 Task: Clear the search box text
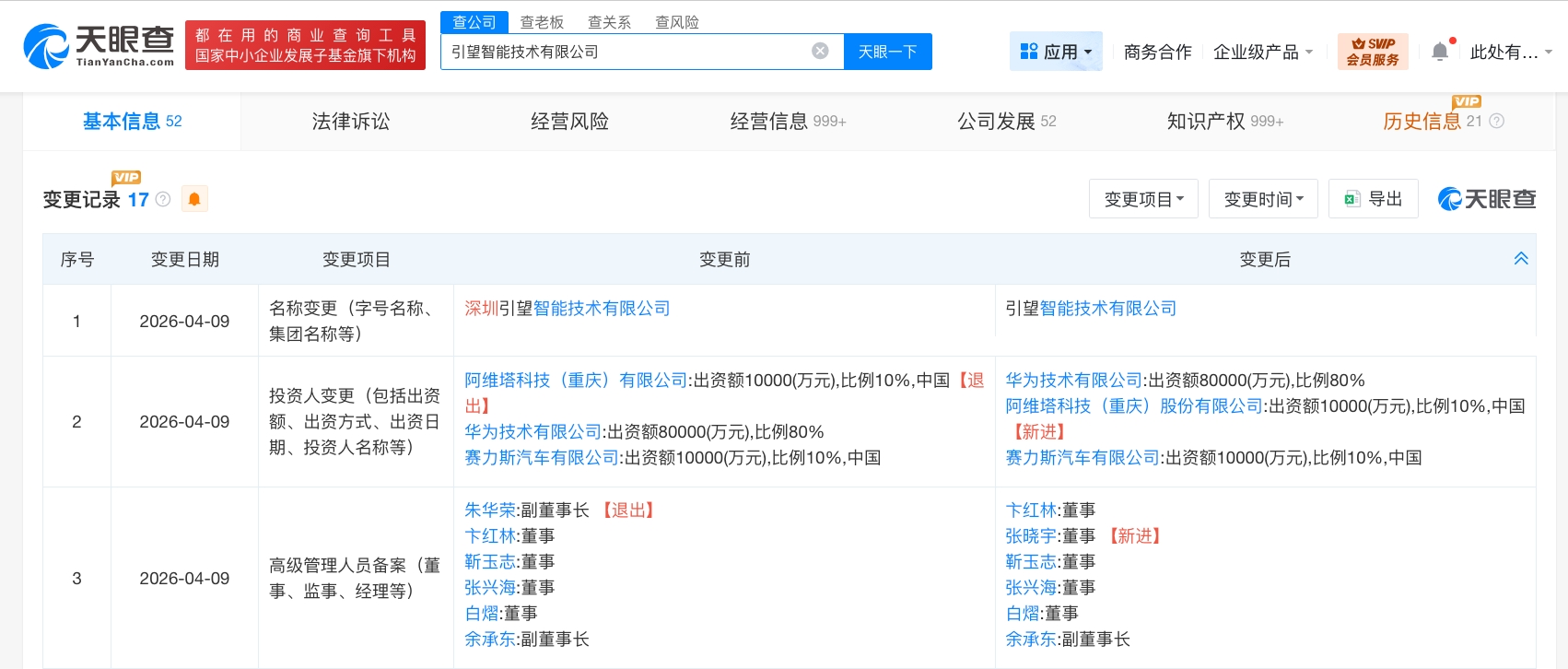[819, 52]
